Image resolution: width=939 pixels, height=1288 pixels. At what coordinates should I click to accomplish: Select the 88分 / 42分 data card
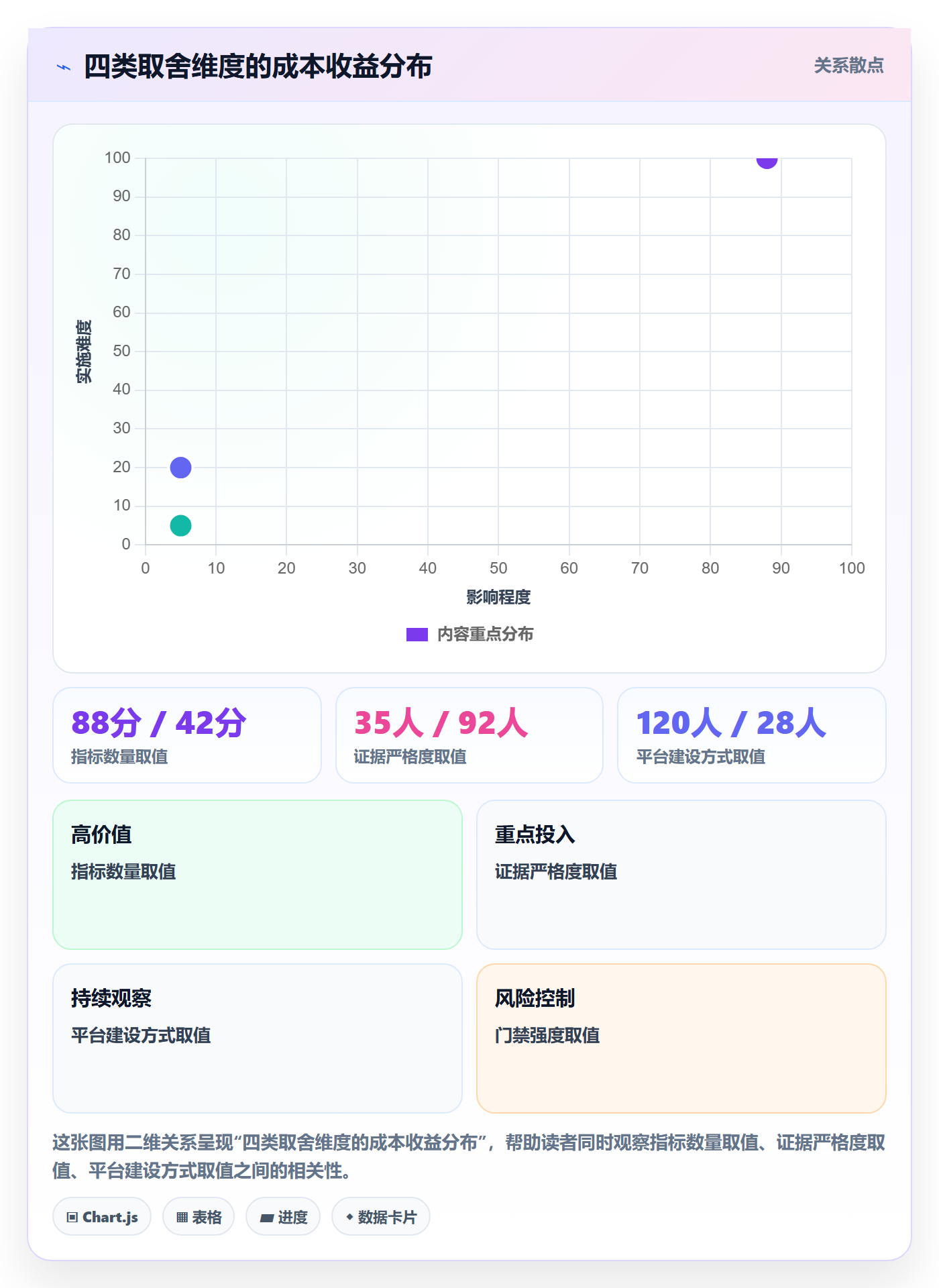(187, 735)
